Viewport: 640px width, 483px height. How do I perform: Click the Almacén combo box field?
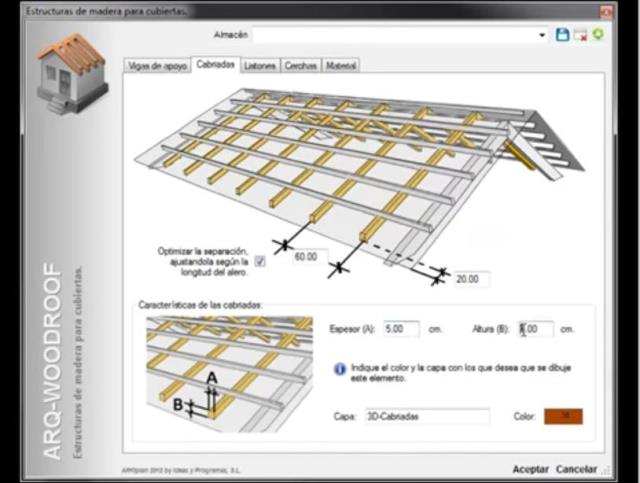coord(400,35)
